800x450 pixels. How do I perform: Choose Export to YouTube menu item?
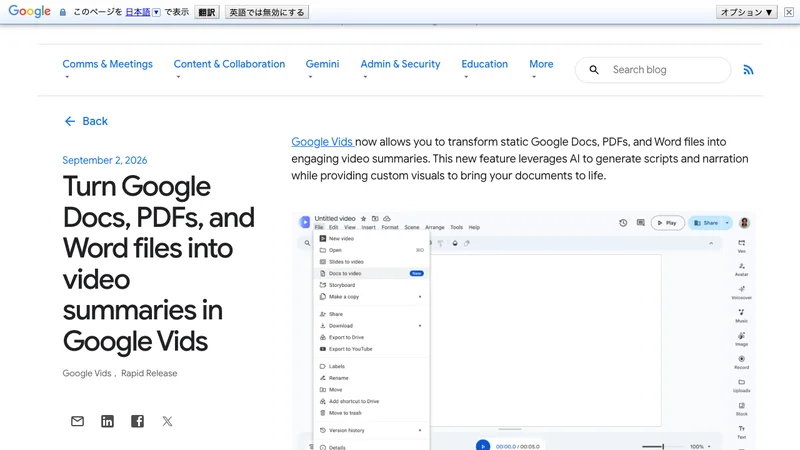tap(371, 349)
